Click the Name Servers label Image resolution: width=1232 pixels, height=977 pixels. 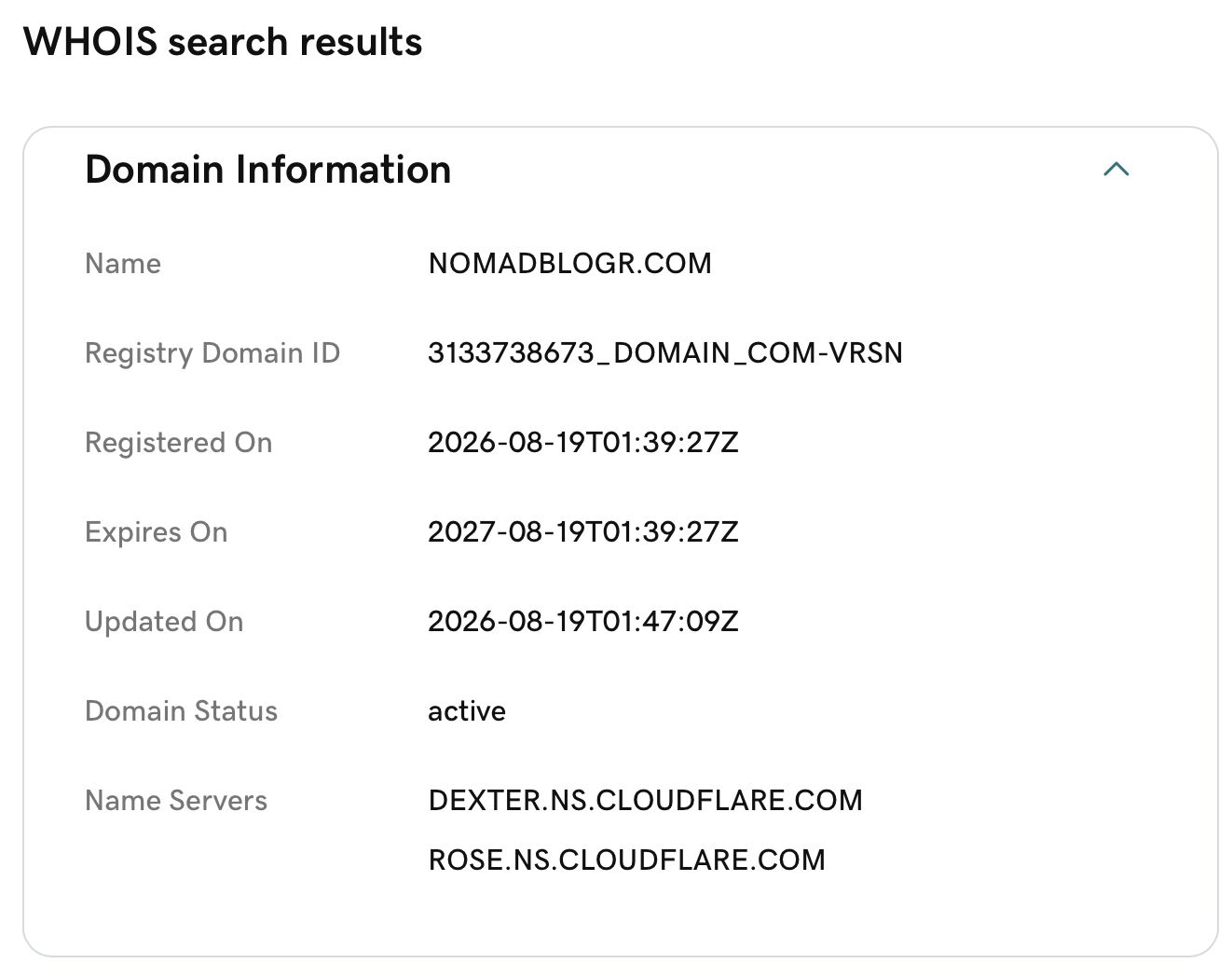176,801
